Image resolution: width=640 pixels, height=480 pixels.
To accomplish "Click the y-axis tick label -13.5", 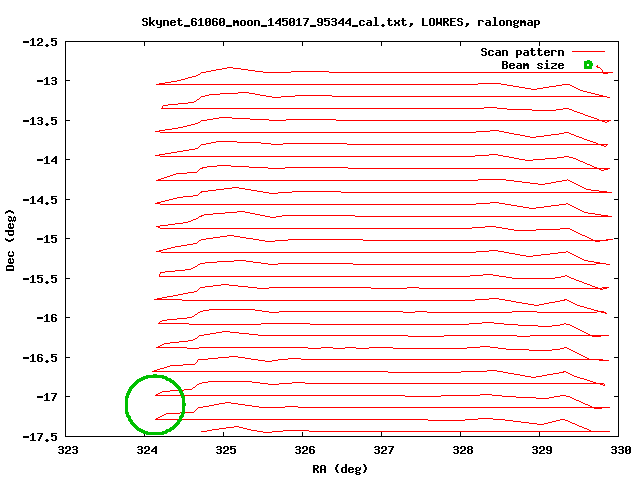I will coord(40,121).
